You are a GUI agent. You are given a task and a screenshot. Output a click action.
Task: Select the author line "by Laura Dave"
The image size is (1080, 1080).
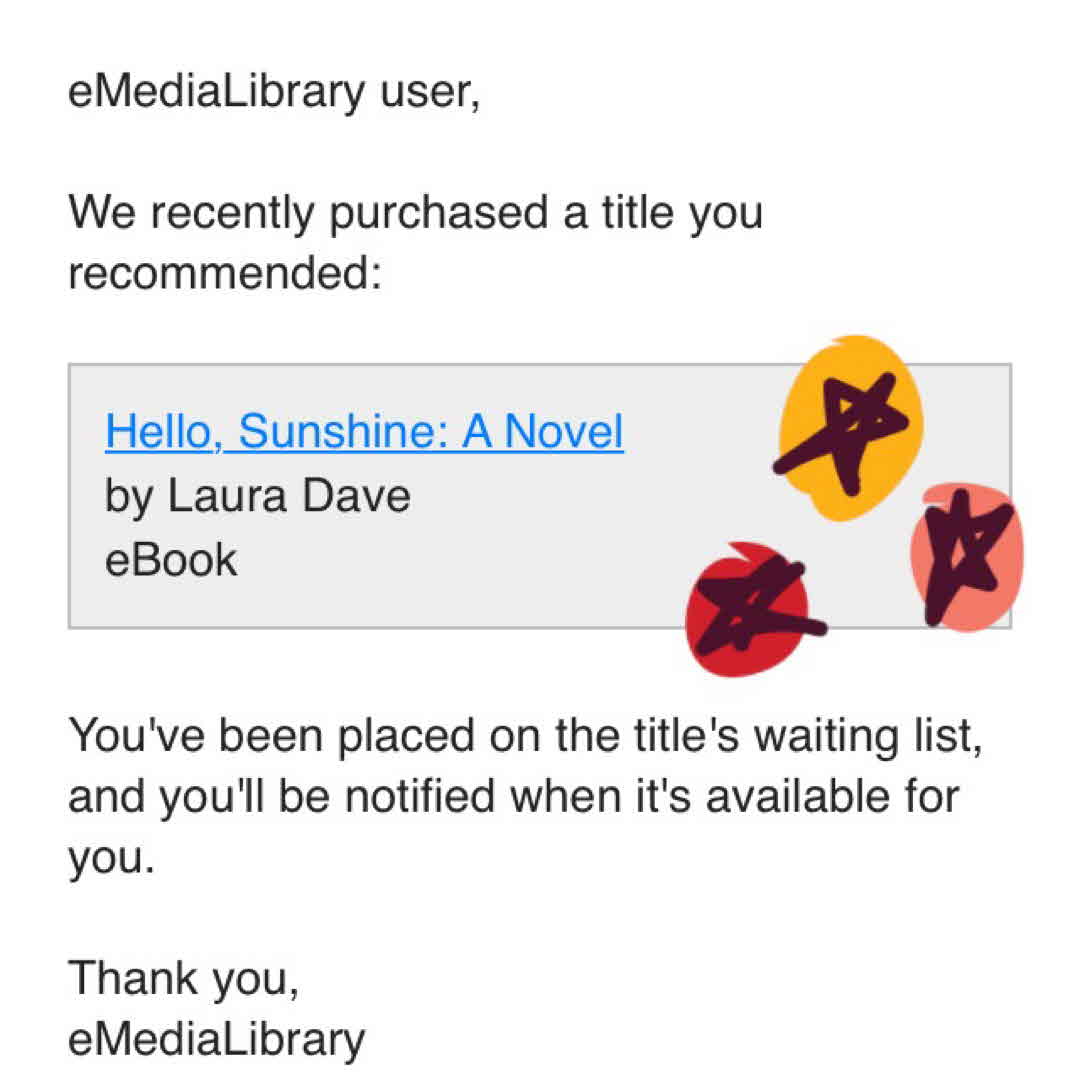pyautogui.click(x=257, y=496)
